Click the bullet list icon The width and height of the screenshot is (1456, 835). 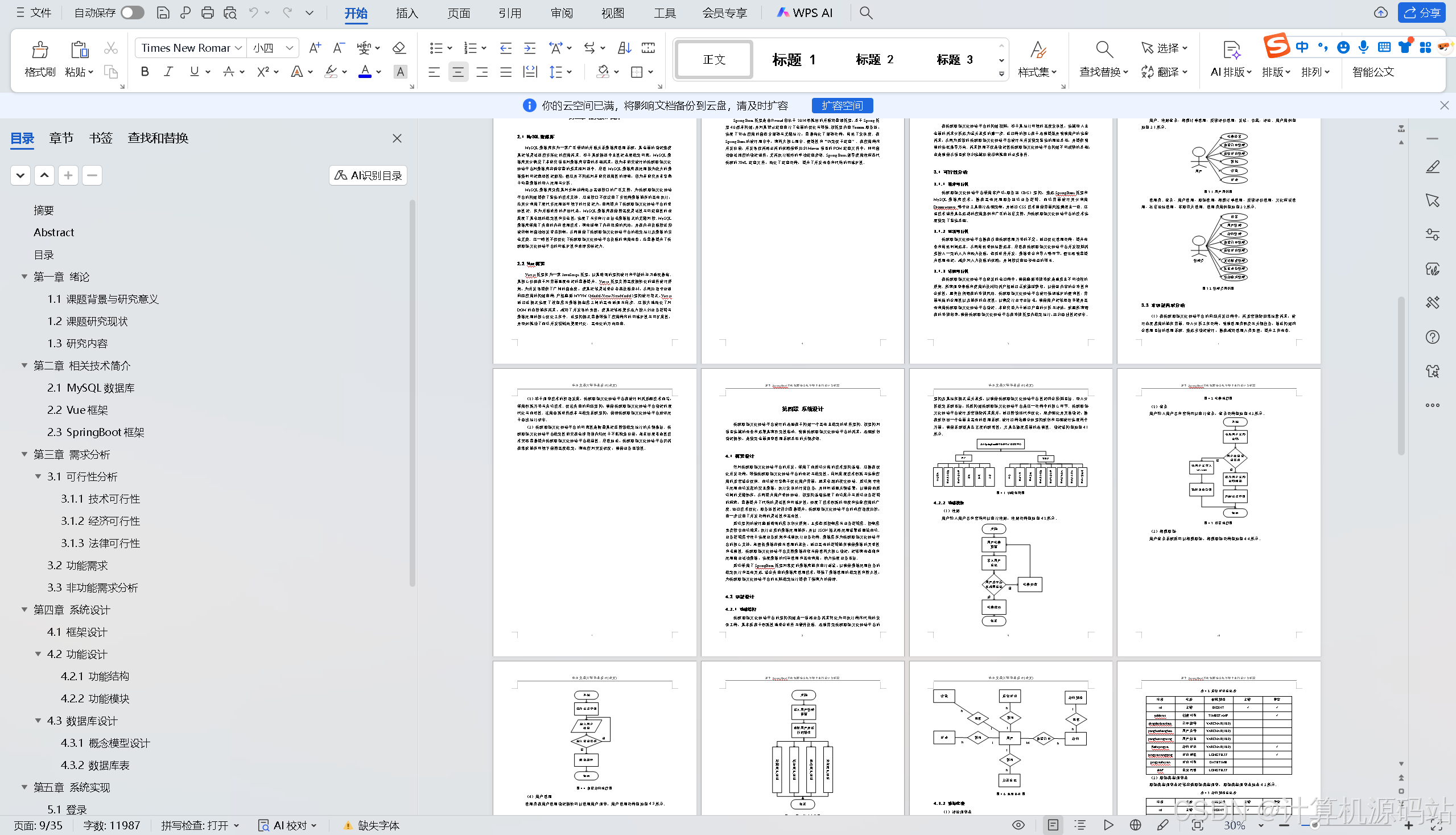(x=436, y=48)
